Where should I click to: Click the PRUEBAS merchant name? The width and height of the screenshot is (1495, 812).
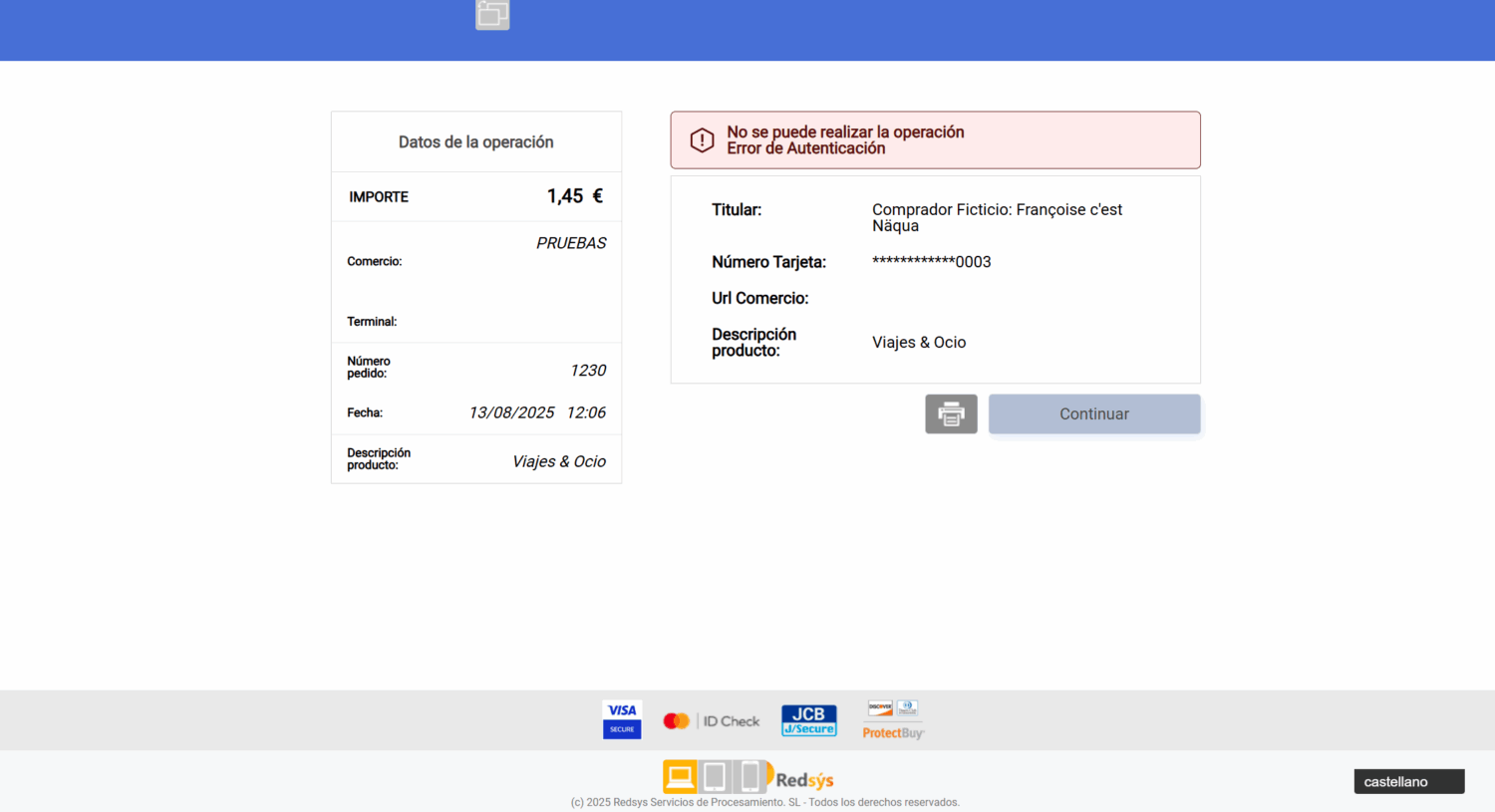coord(570,243)
